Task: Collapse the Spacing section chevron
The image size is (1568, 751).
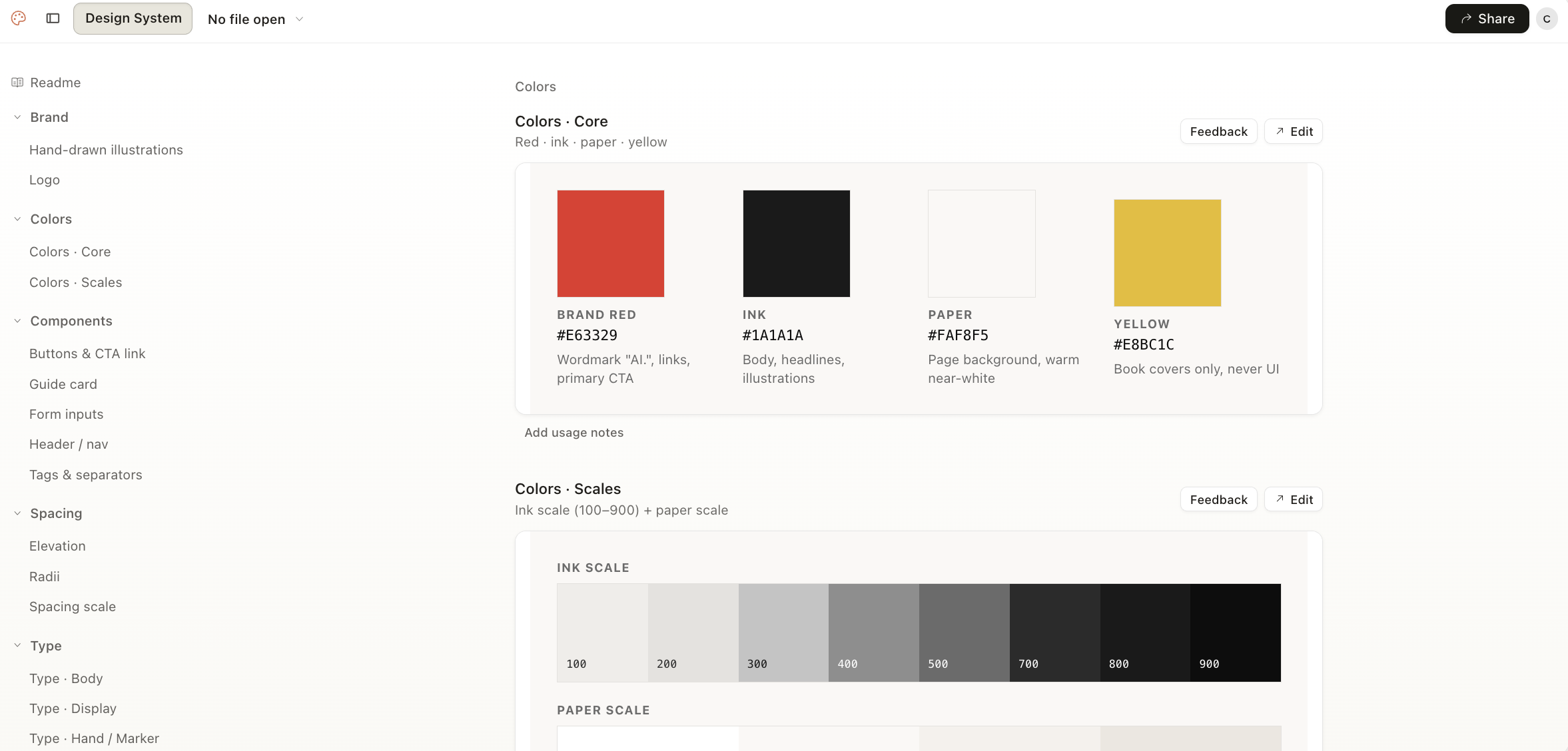Action: pos(17,513)
